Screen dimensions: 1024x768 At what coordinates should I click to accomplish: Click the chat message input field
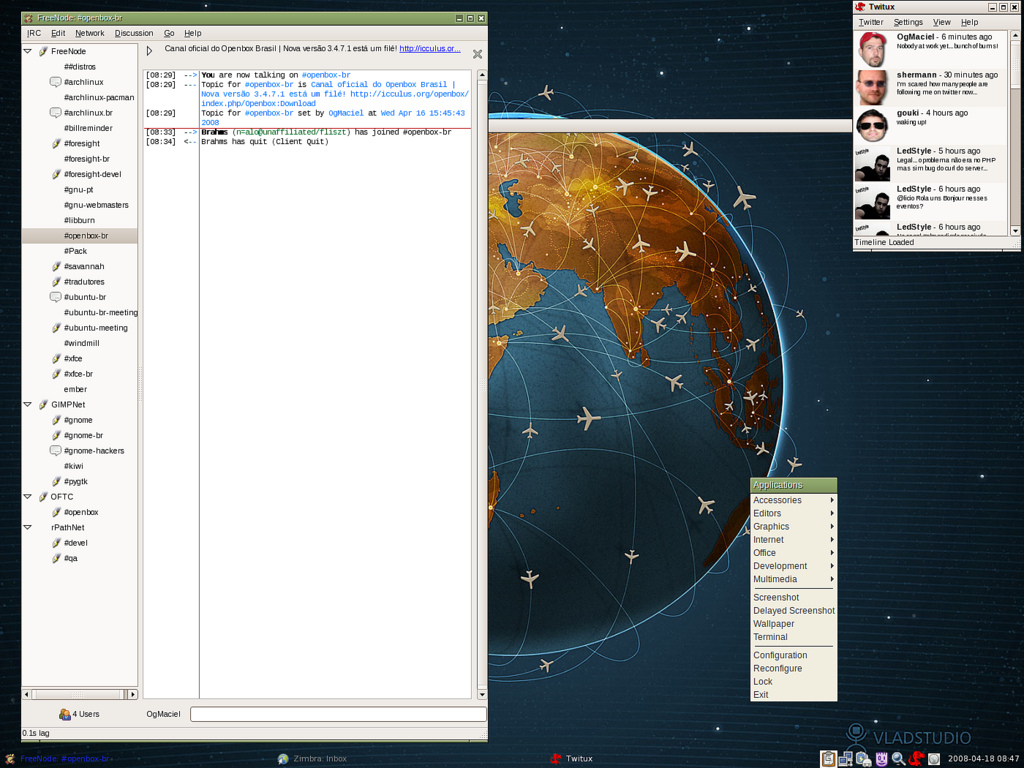338,714
